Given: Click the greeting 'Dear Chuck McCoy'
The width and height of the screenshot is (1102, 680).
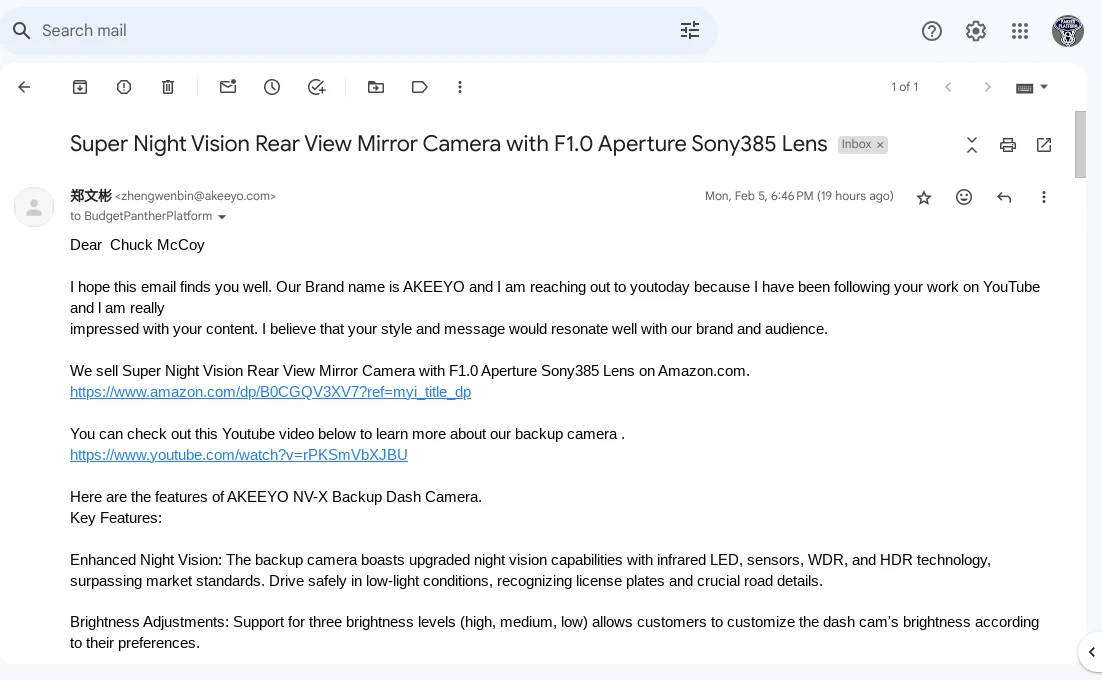Looking at the screenshot, I should click(138, 245).
